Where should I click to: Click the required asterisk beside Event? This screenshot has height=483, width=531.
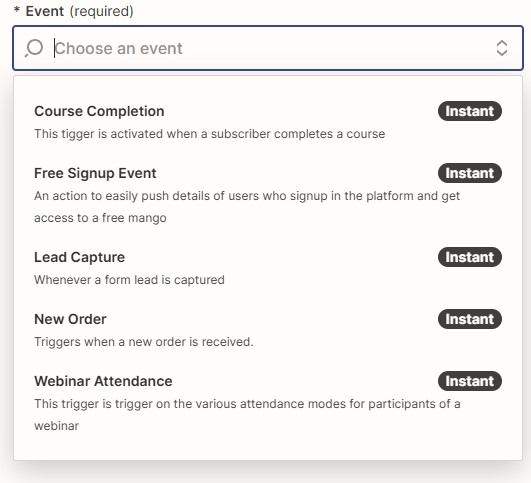(17, 9)
